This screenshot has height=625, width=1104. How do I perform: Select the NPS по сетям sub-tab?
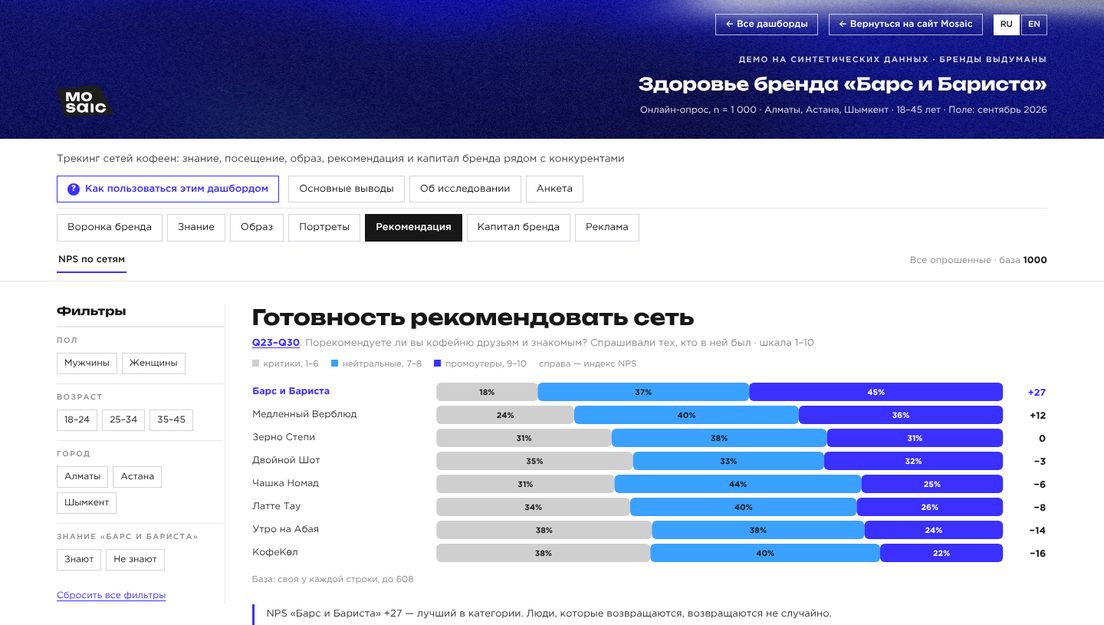click(92, 260)
